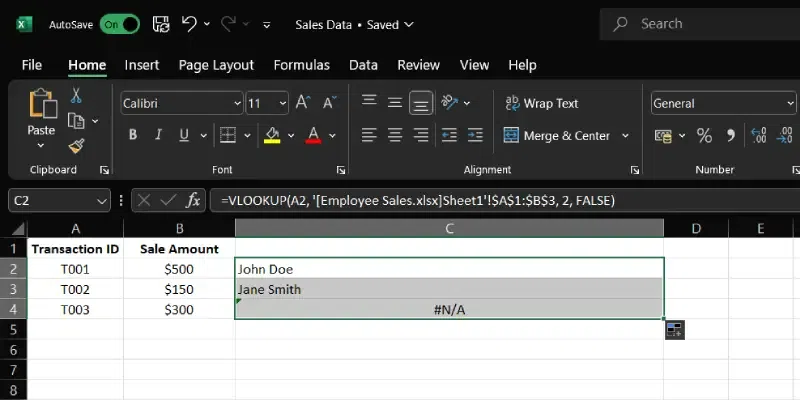This screenshot has height=400, width=800.
Task: Switch to the Home tab
Action: click(x=87, y=65)
